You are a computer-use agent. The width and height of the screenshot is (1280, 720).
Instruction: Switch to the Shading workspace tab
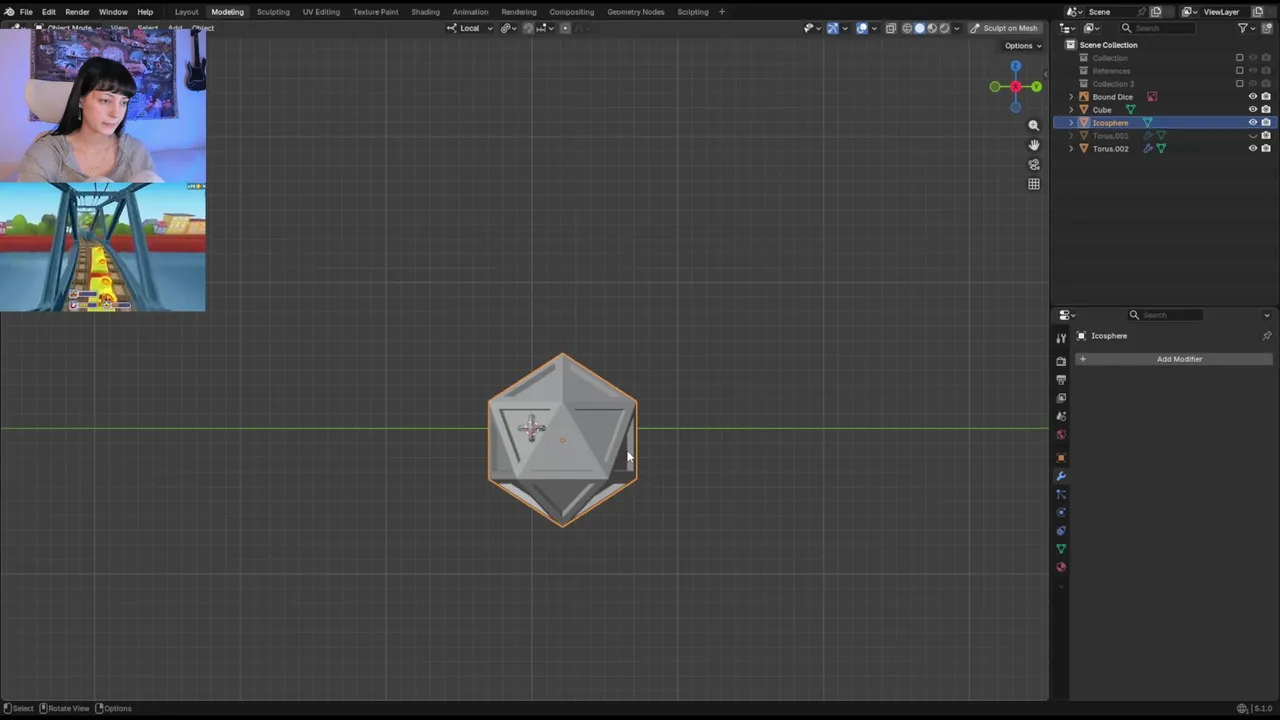pyautogui.click(x=425, y=12)
